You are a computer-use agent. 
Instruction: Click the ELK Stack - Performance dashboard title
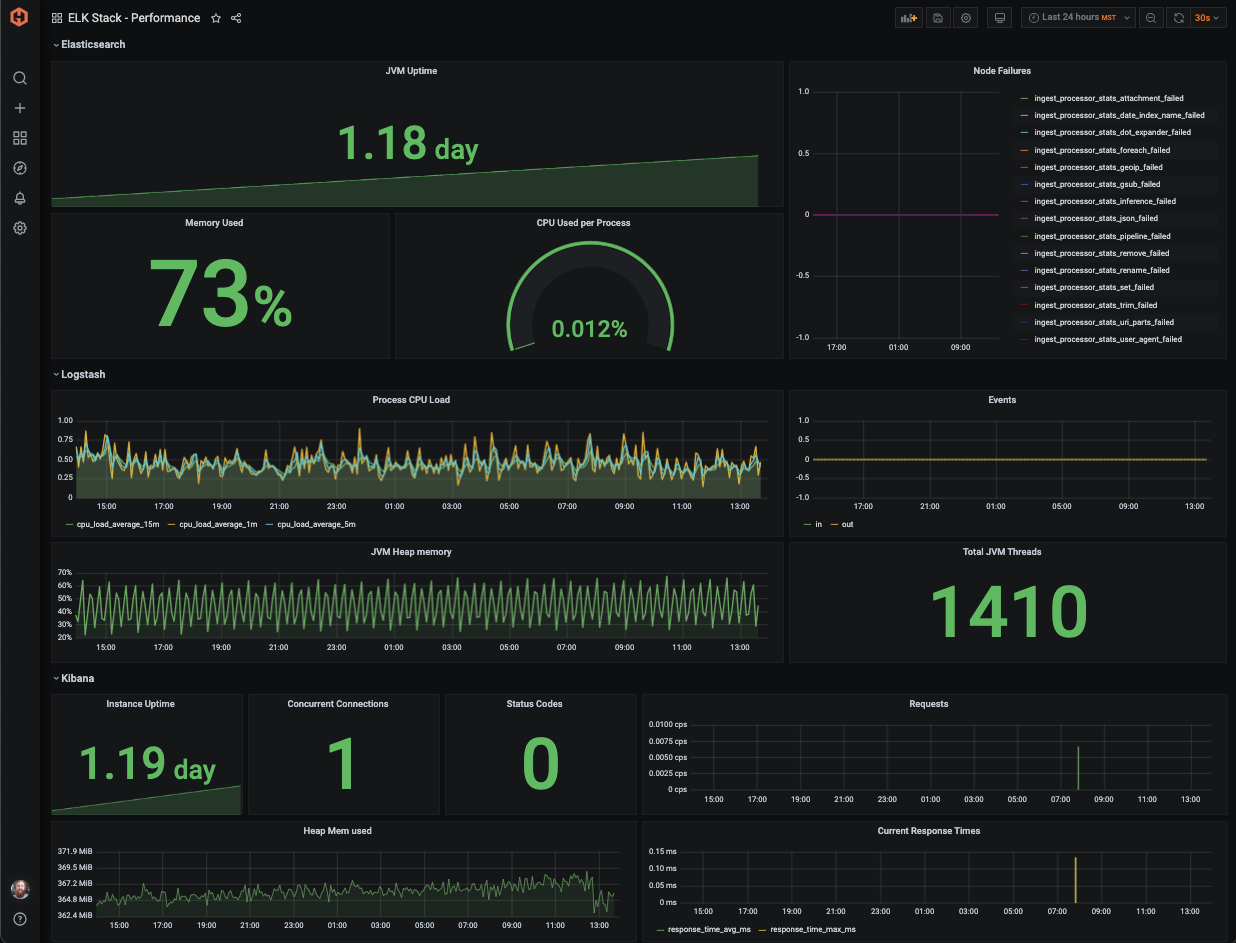(134, 18)
